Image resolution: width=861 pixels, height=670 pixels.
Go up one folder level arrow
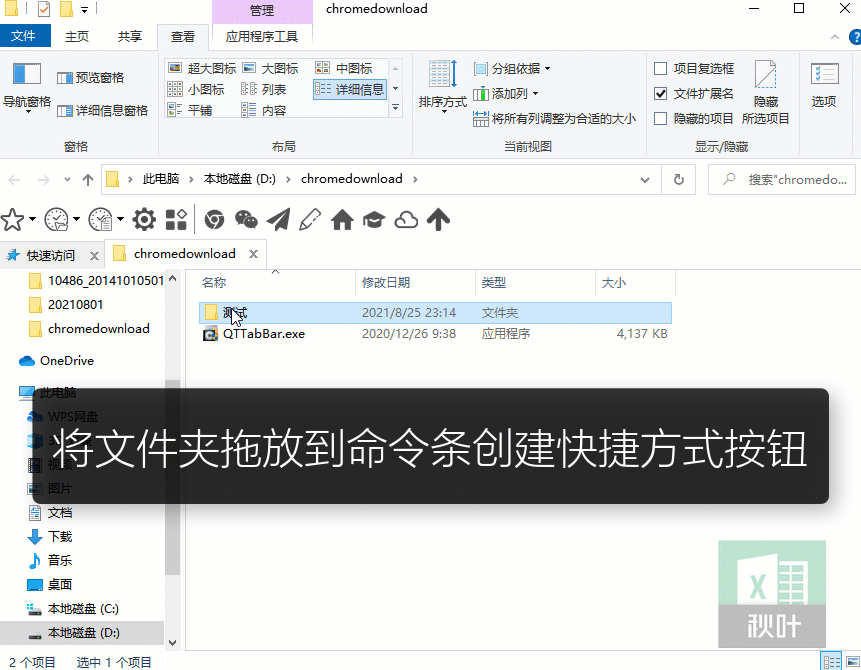tap(87, 180)
